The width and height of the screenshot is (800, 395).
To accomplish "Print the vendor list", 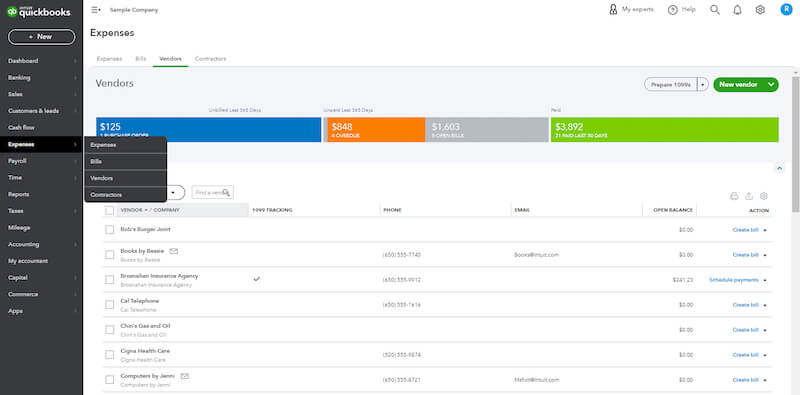I will coord(734,196).
